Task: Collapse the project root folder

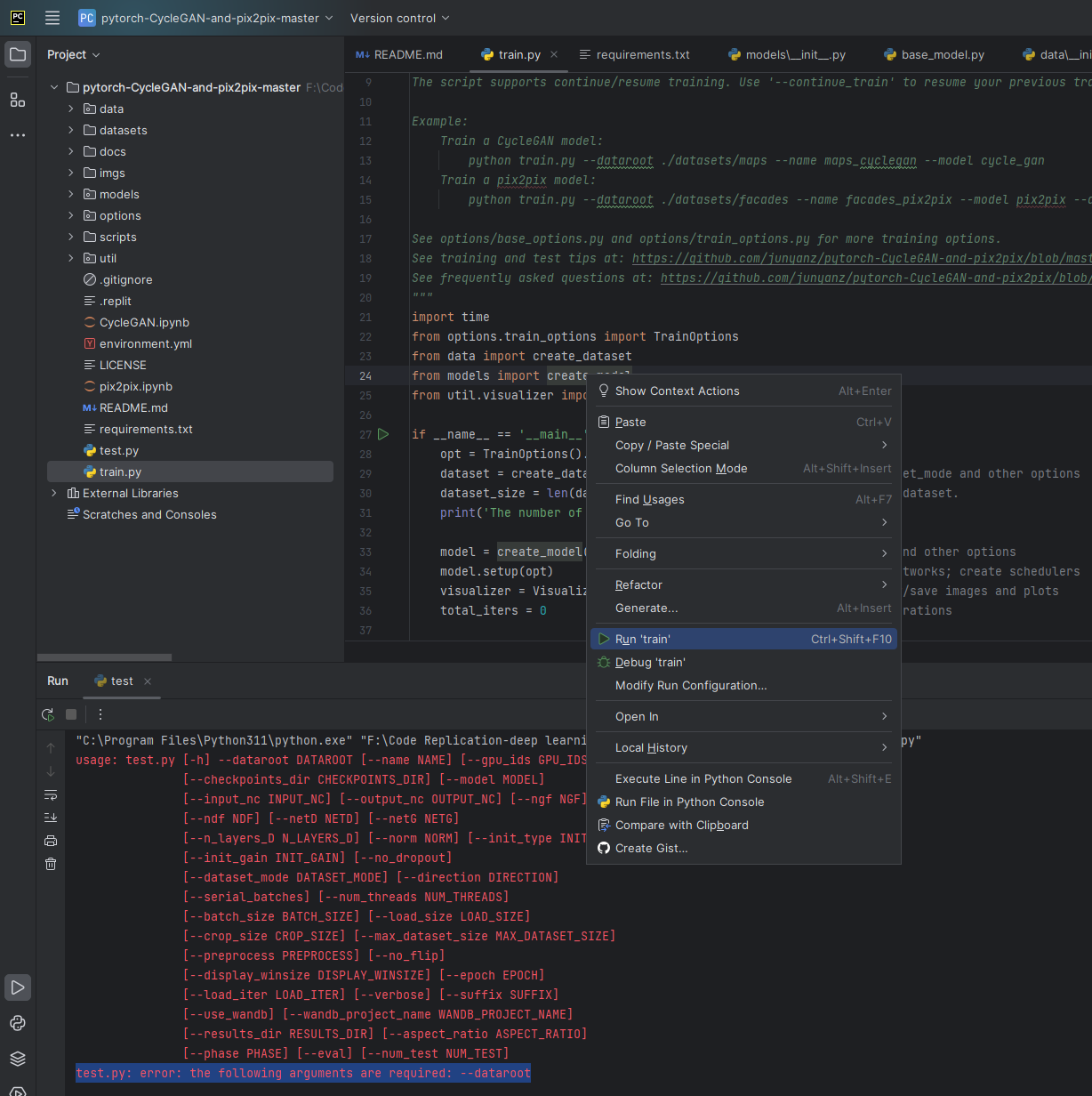Action: tap(54, 87)
